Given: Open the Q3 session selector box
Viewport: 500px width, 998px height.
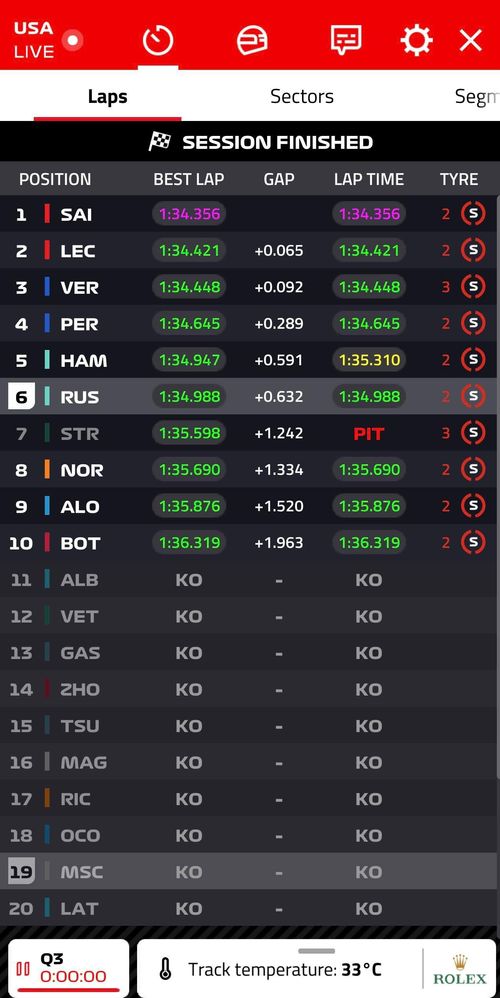Looking at the screenshot, I should pos(68,969).
